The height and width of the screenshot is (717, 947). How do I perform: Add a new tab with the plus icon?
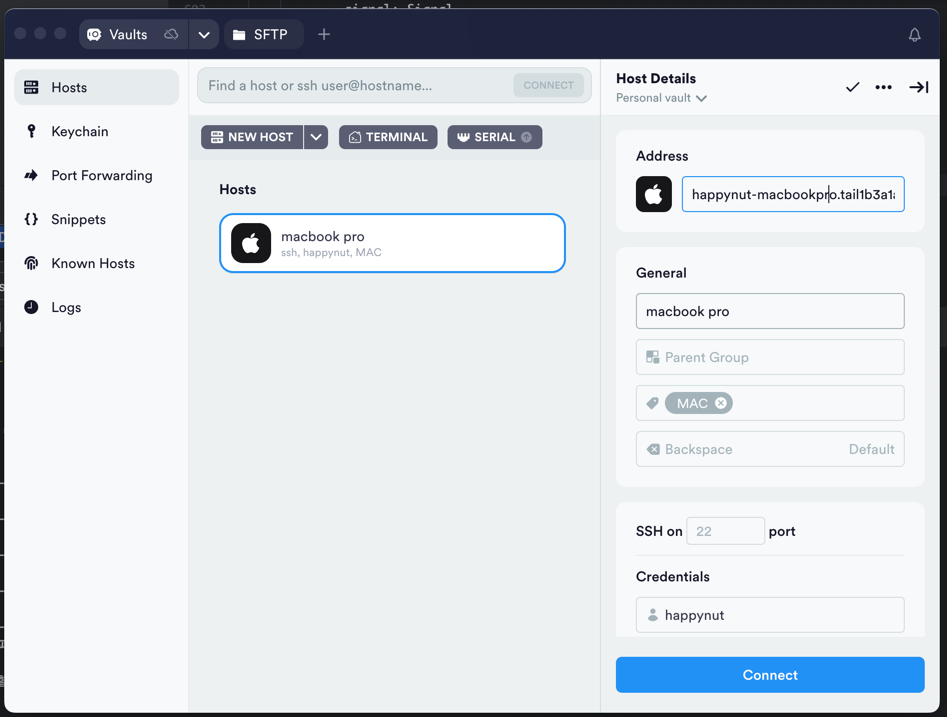tap(324, 34)
